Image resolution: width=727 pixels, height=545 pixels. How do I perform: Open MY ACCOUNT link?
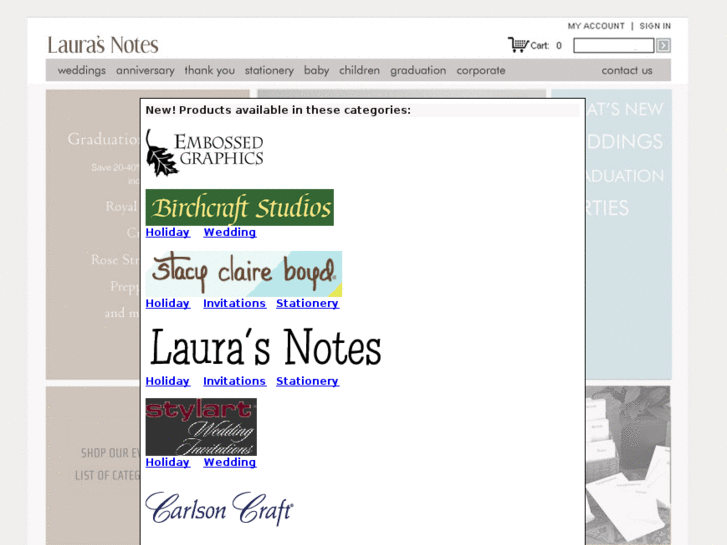(x=596, y=26)
